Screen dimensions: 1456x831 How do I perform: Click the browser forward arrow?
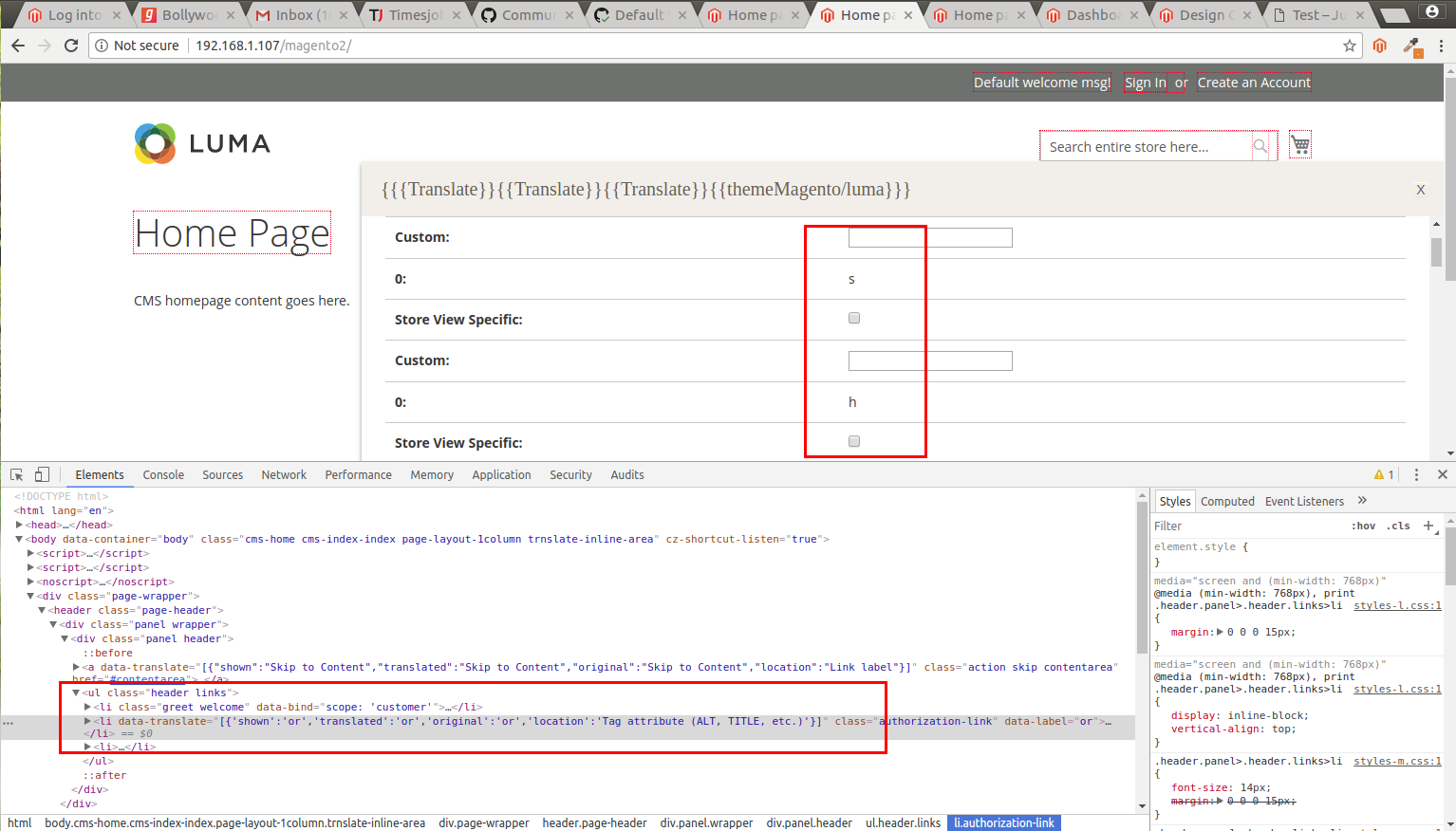click(45, 46)
